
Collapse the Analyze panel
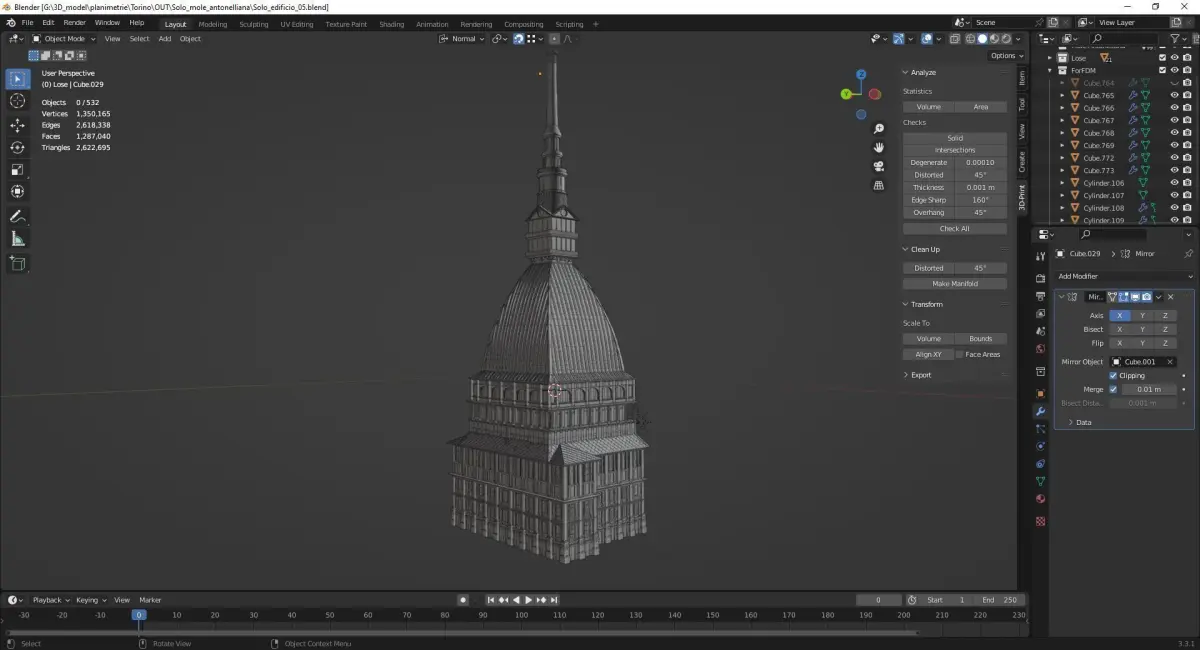[x=906, y=72]
